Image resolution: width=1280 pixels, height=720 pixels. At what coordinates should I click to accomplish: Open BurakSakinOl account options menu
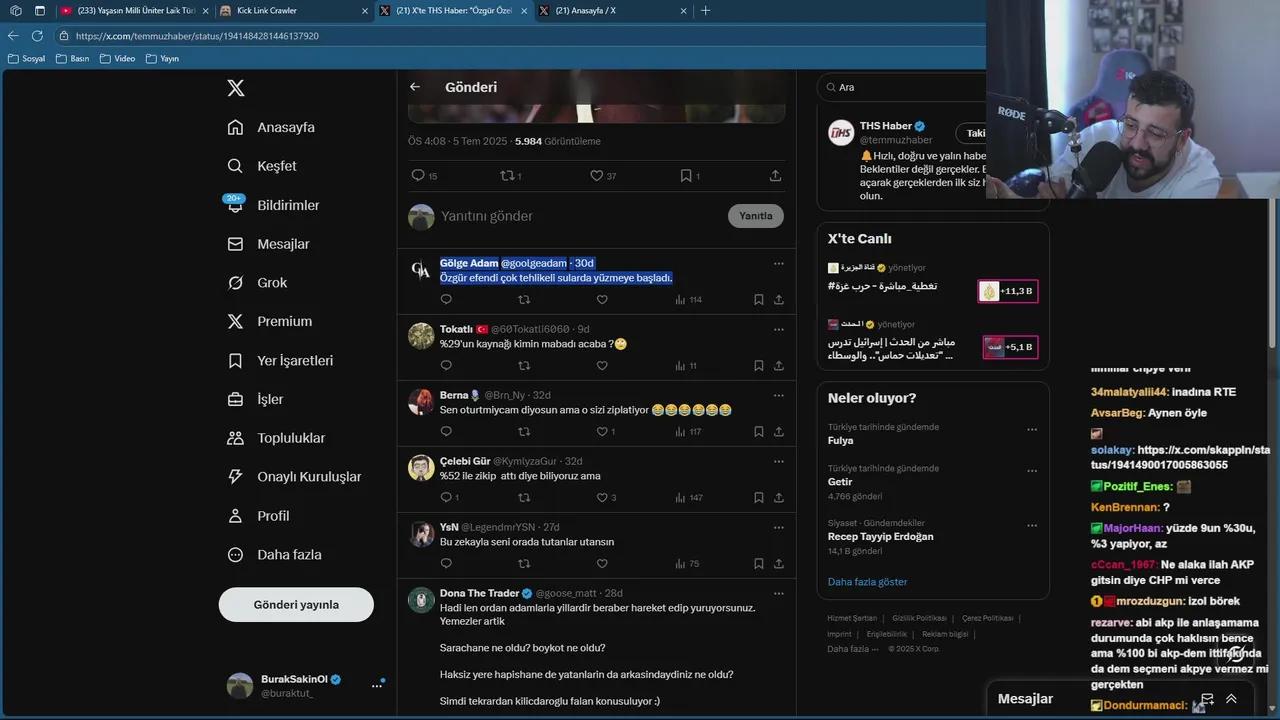(377, 685)
